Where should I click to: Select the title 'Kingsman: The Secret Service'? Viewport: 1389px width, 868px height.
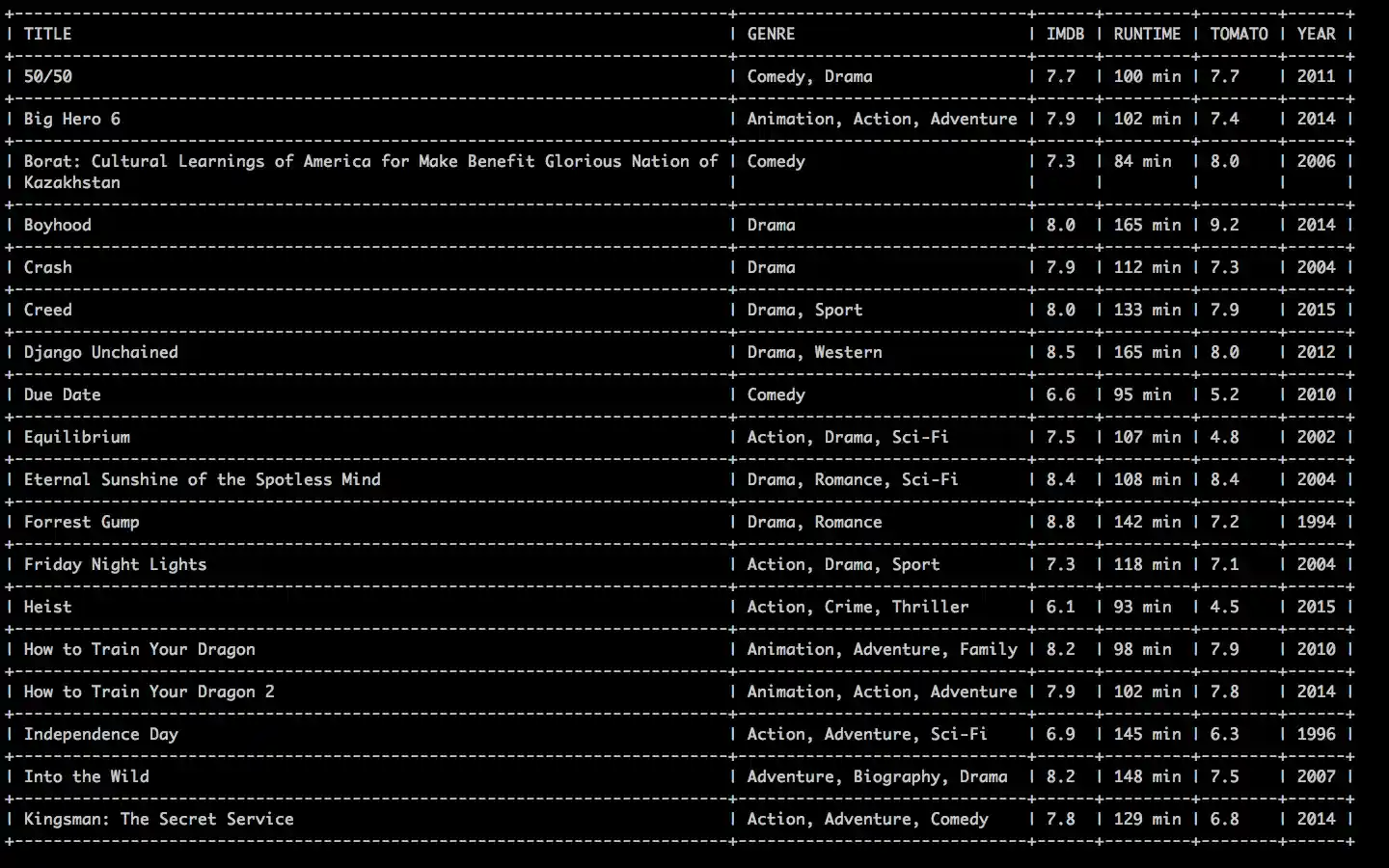(x=158, y=819)
